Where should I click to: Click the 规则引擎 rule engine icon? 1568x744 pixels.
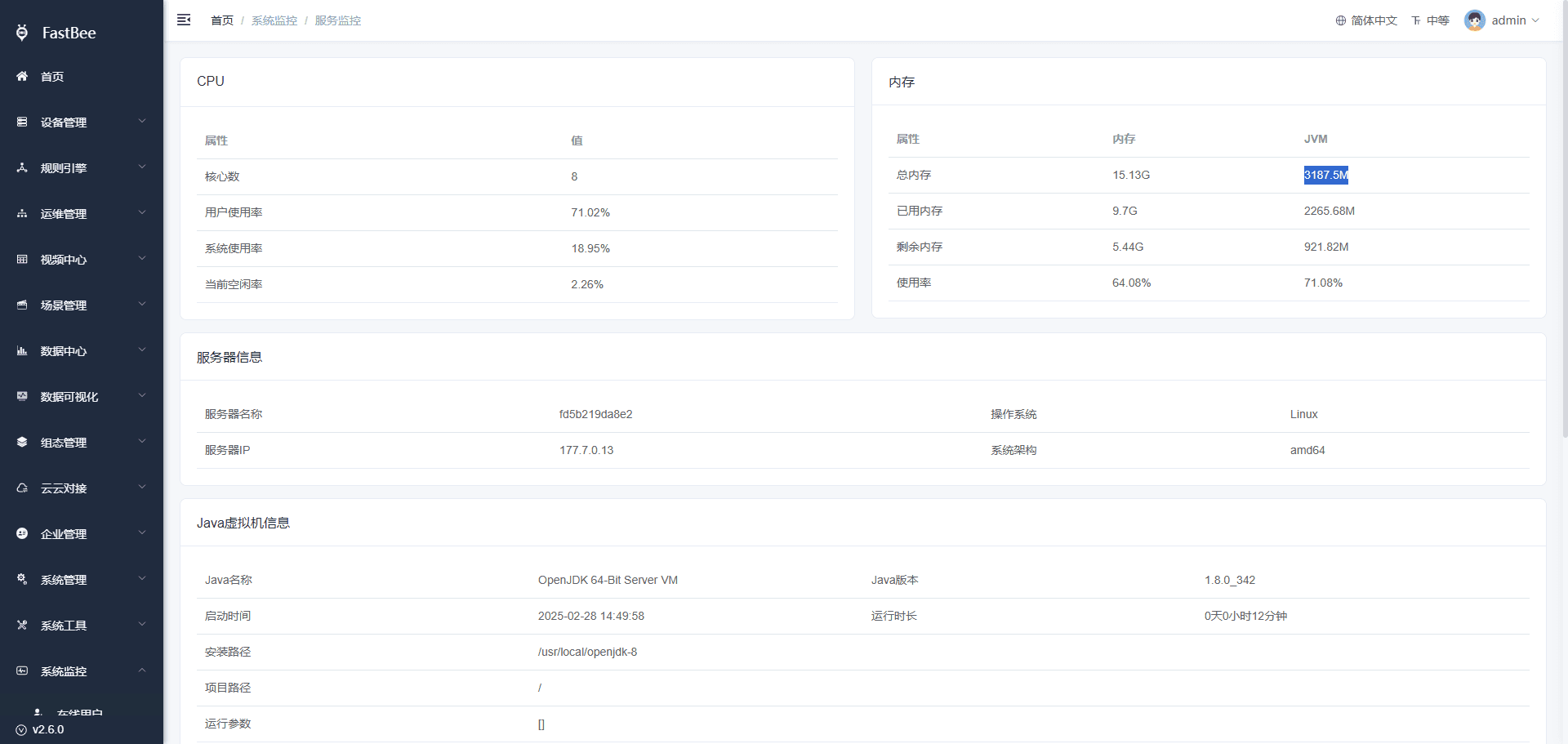(22, 167)
